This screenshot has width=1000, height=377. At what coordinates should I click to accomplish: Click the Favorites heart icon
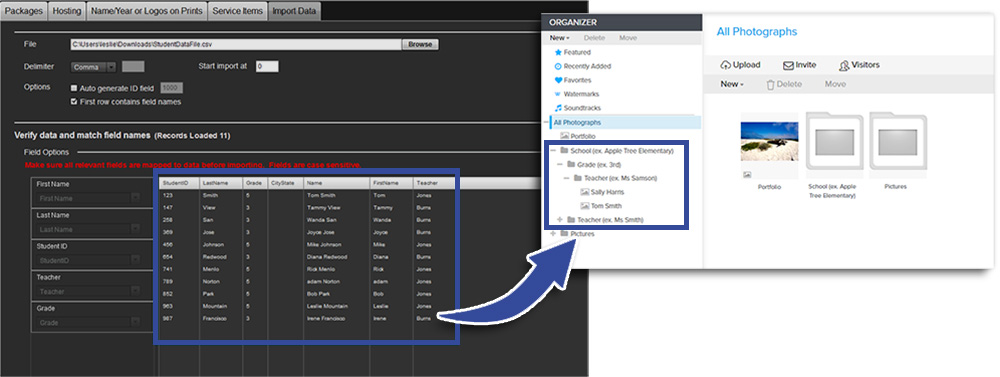coord(558,80)
